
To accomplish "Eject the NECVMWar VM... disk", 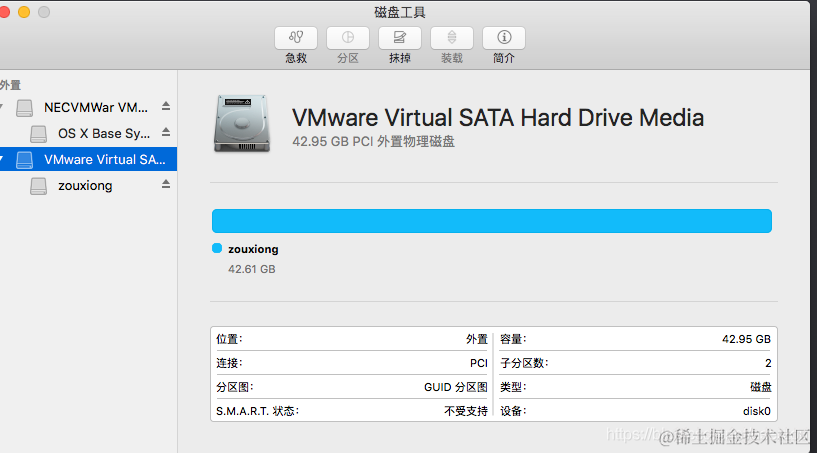I will click(166, 106).
